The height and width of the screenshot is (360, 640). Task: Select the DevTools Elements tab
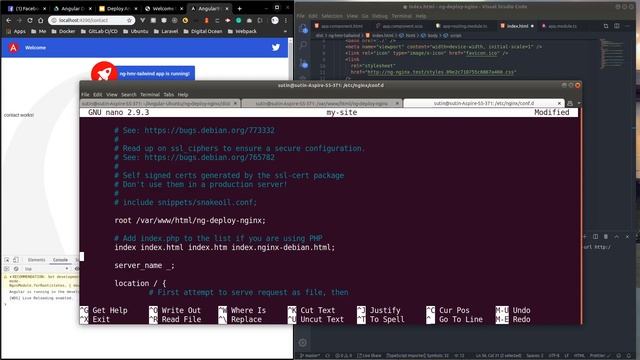pos(36,260)
